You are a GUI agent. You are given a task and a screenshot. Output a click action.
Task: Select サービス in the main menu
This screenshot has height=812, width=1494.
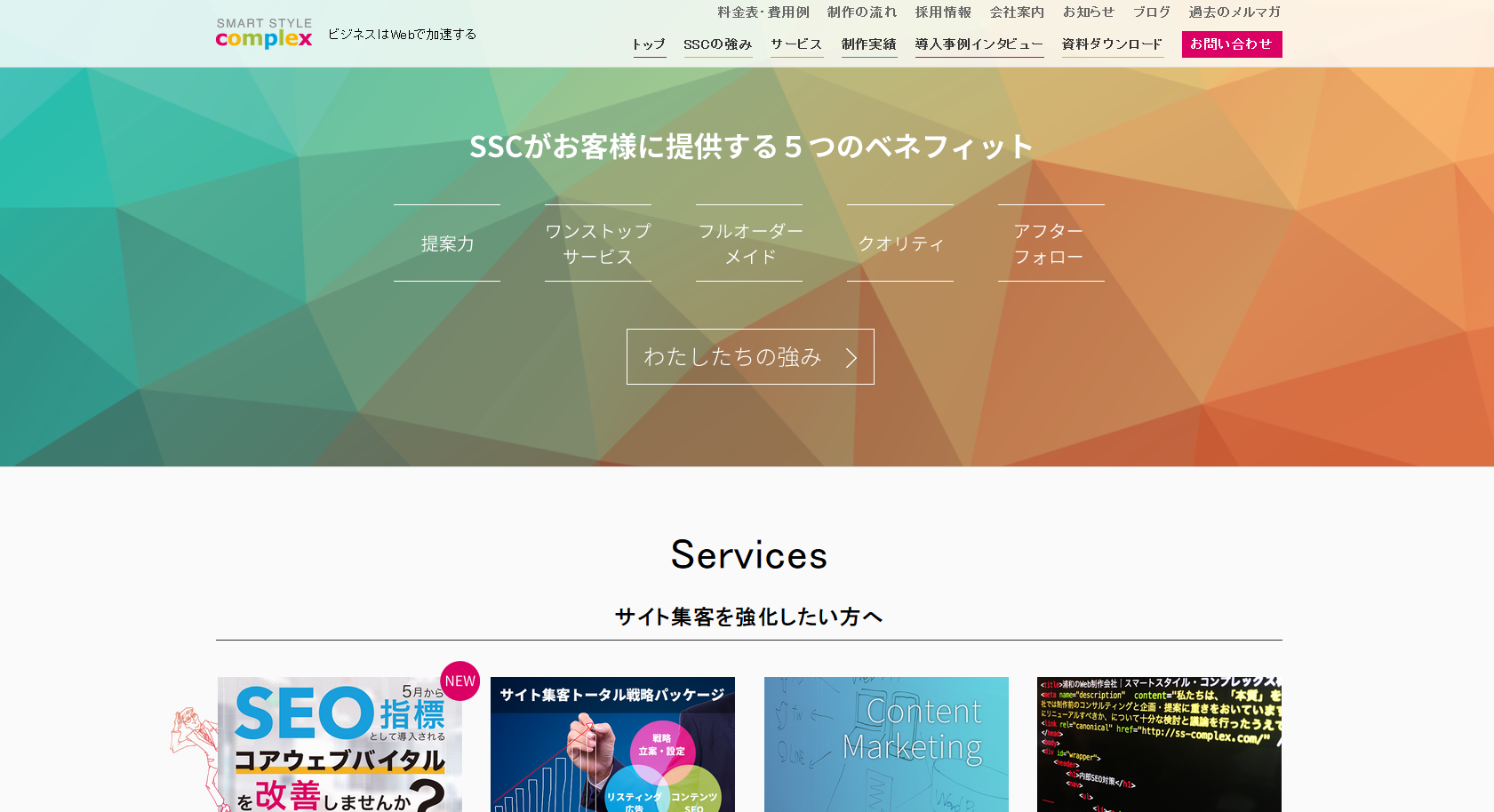point(796,44)
